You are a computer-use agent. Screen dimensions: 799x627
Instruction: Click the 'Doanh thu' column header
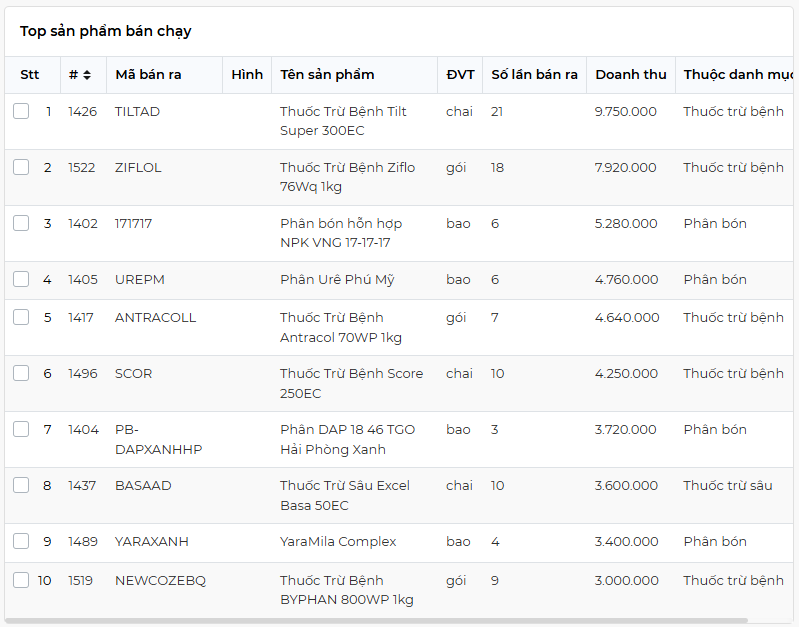click(630, 75)
